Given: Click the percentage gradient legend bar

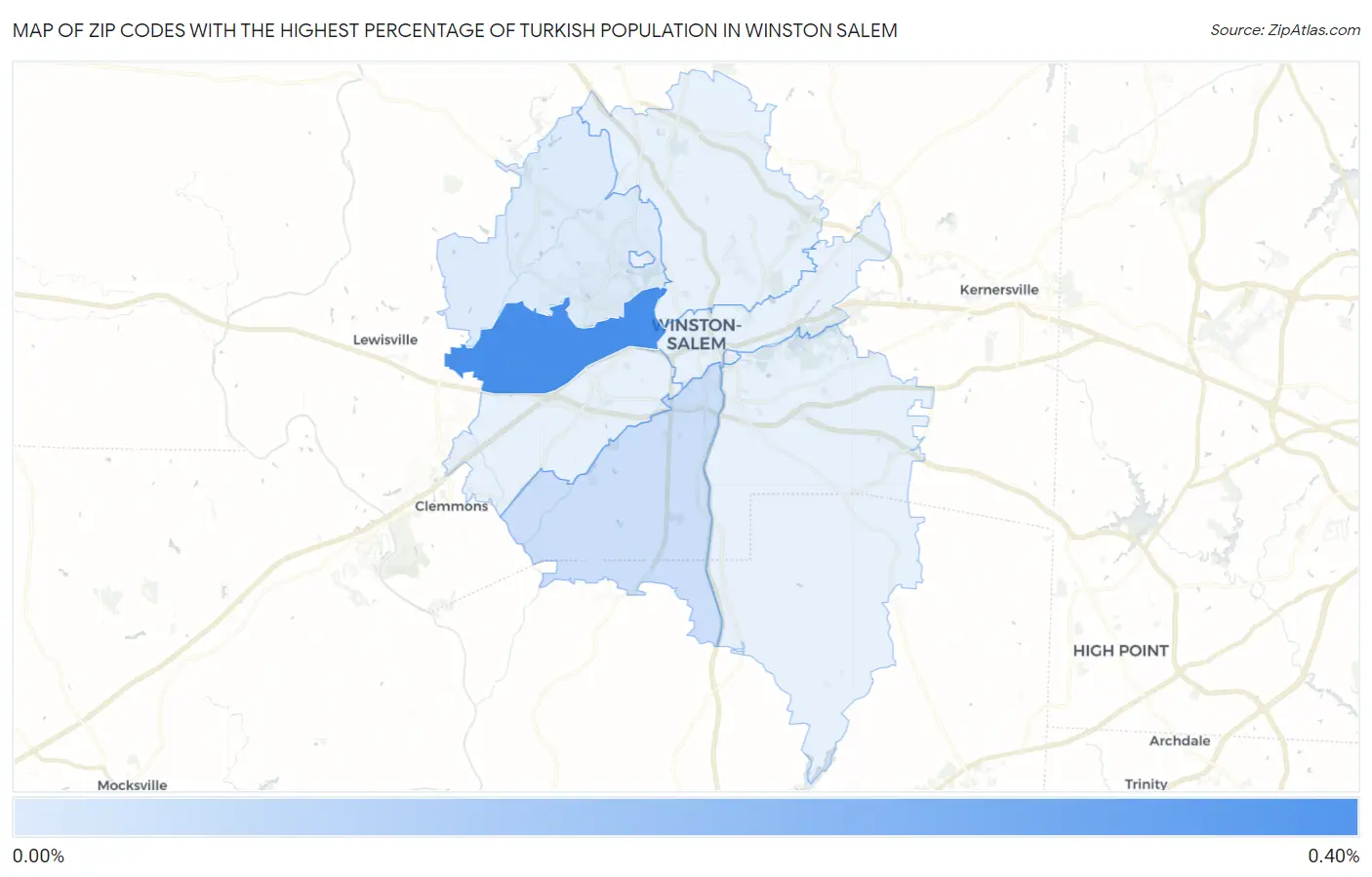Looking at the screenshot, I should 685,817.
